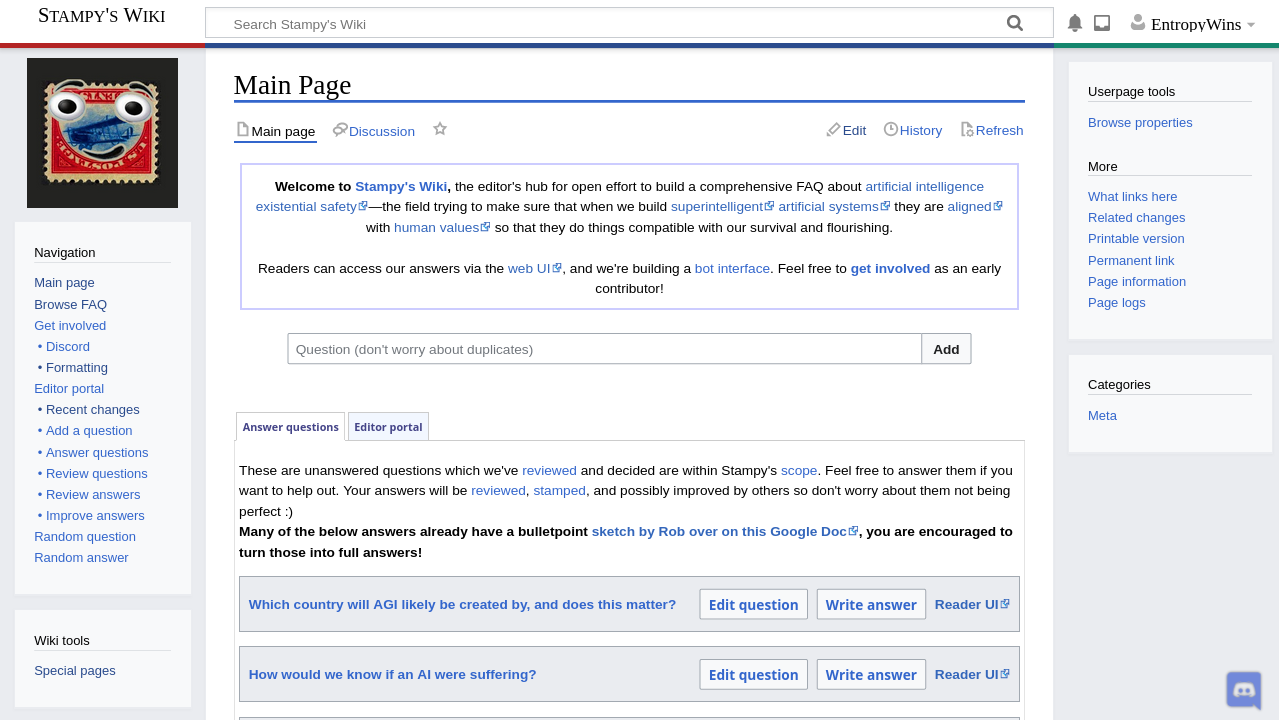Refresh the page via Refresh action
The width and height of the screenshot is (1279, 720).
pos(992,130)
